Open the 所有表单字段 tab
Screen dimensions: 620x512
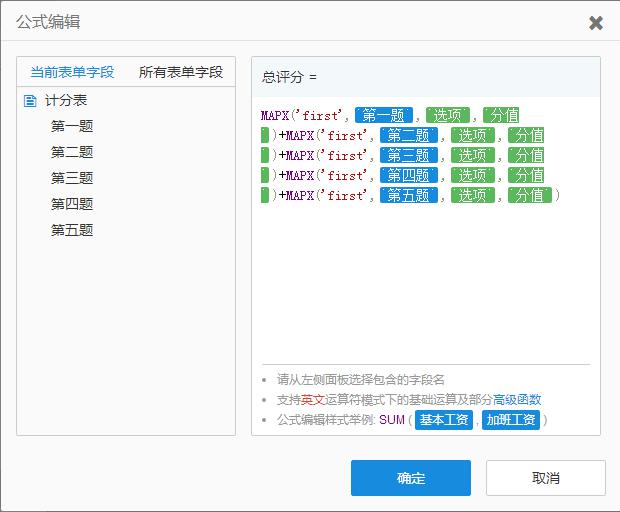click(180, 72)
